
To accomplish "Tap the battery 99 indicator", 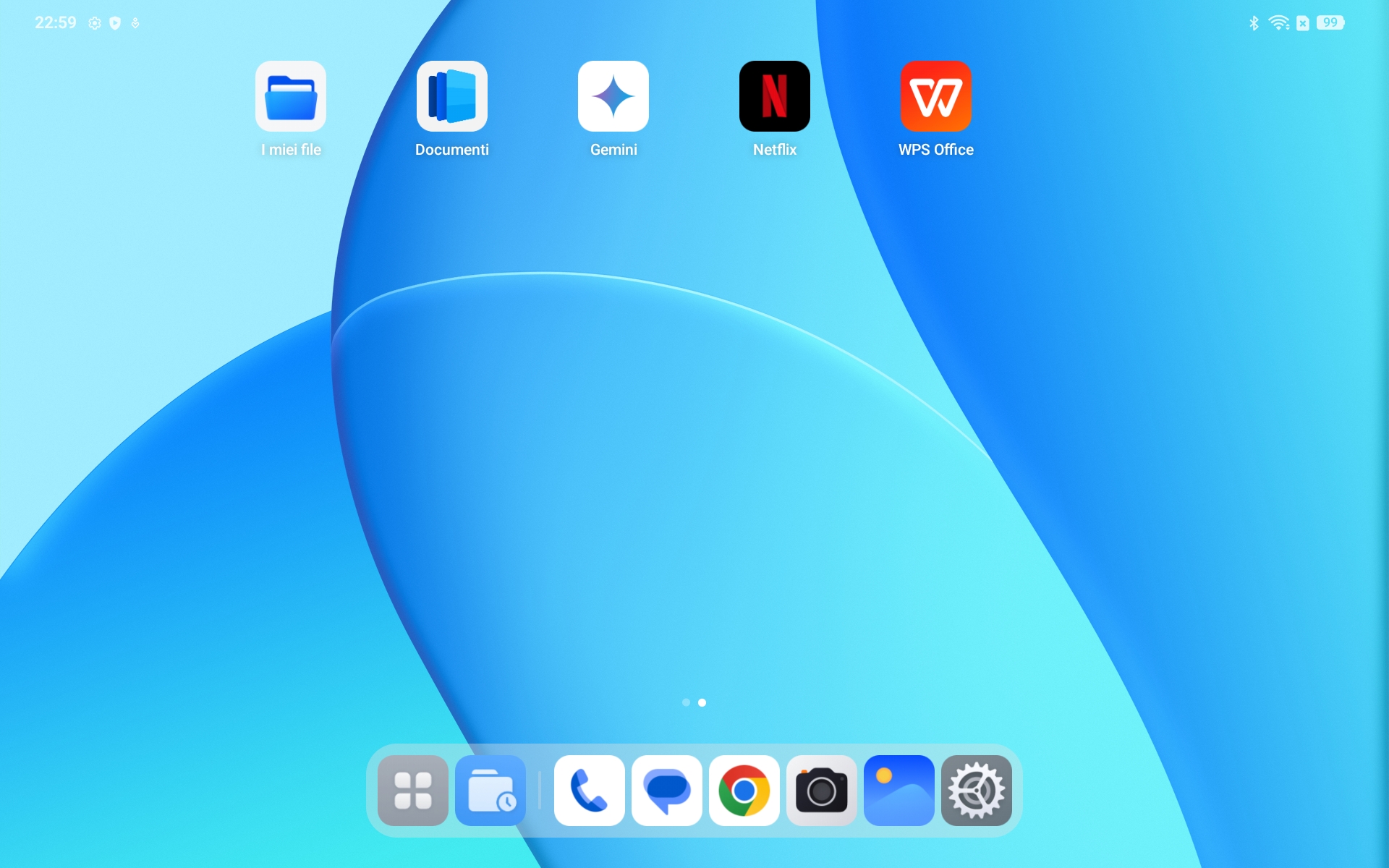I will (x=1330, y=22).
